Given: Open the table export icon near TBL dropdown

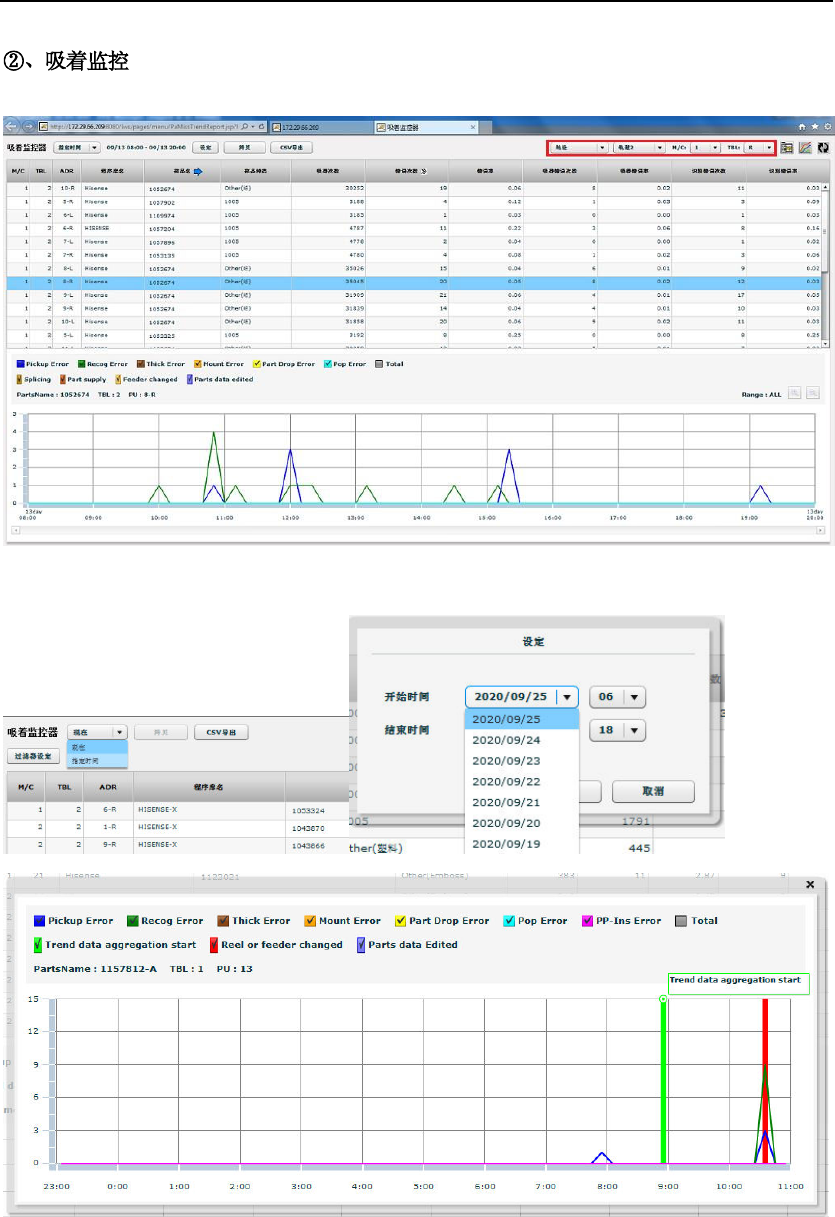Looking at the screenshot, I should pyautogui.click(x=787, y=147).
